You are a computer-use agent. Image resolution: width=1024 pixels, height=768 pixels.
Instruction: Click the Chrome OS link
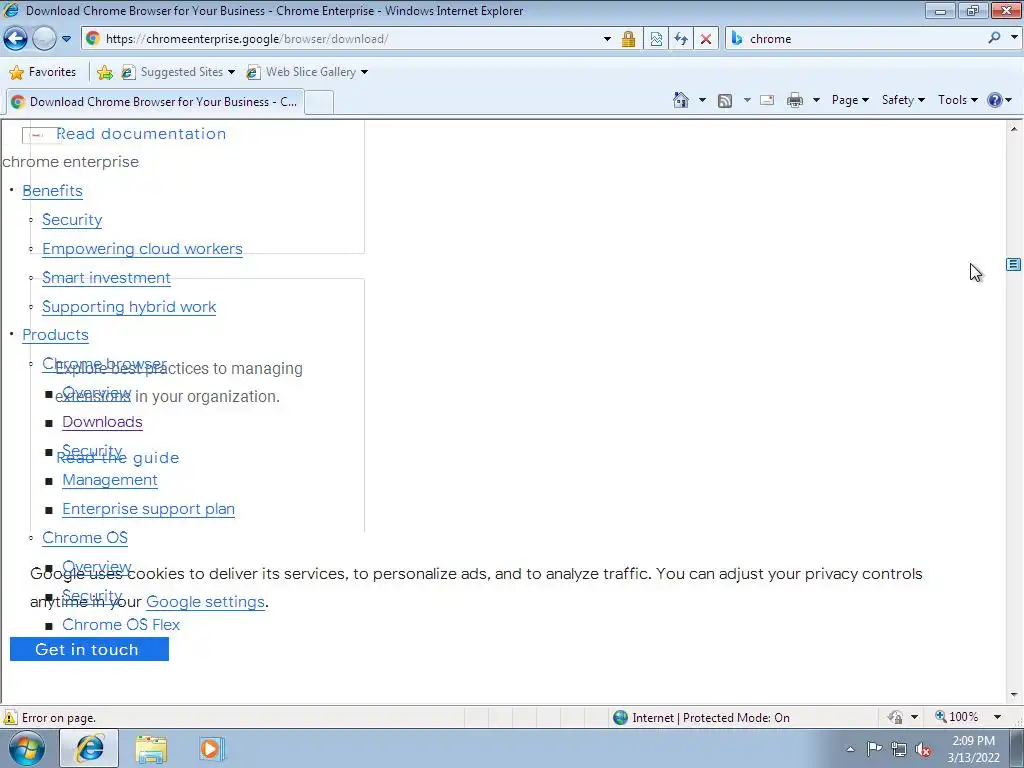point(85,537)
